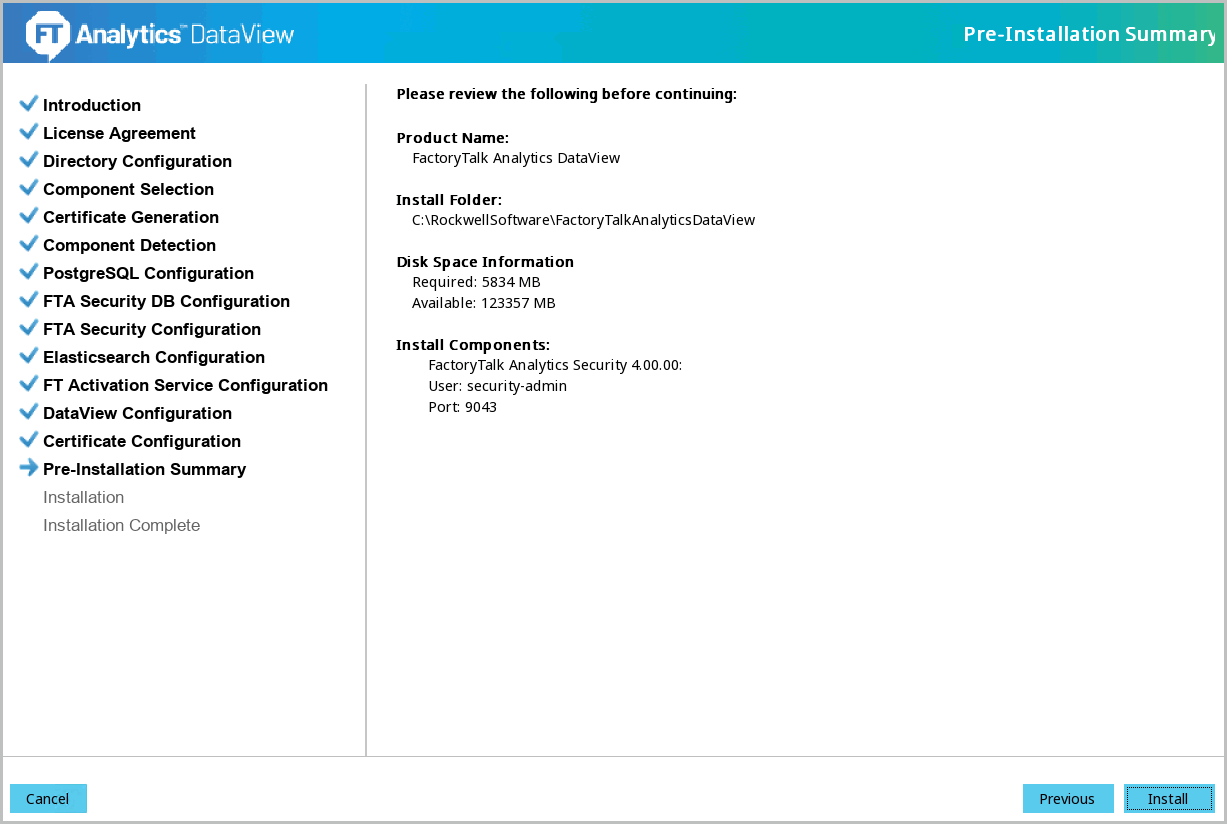Click the Pre-Installation Summary header title
The height and width of the screenshot is (824, 1227).
1088,34
